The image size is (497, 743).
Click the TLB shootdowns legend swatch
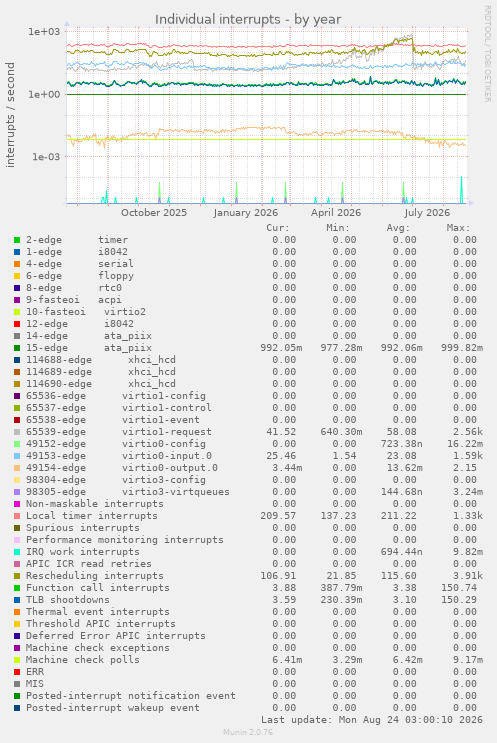click(17, 600)
